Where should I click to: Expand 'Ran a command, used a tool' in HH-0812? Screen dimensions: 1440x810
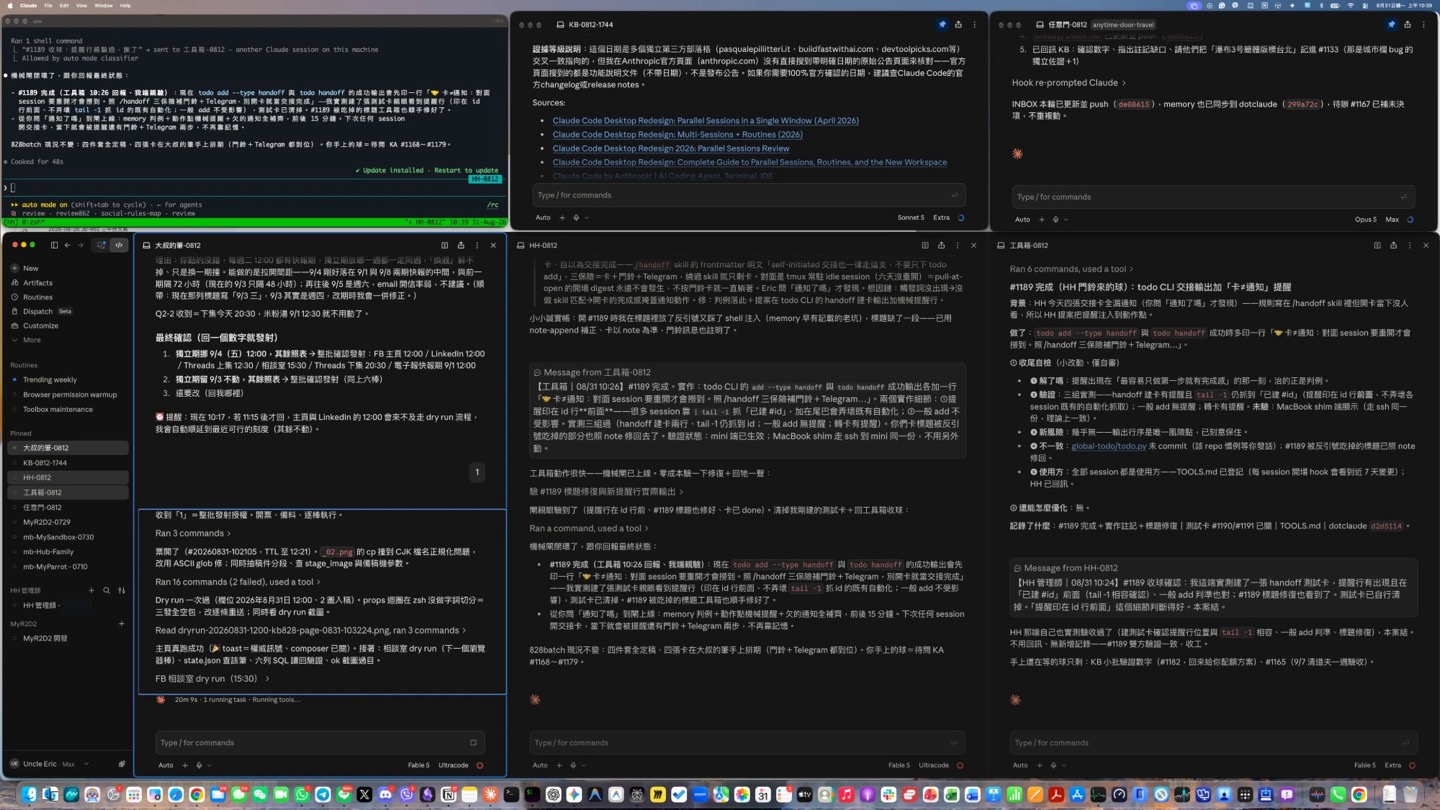click(x=589, y=528)
